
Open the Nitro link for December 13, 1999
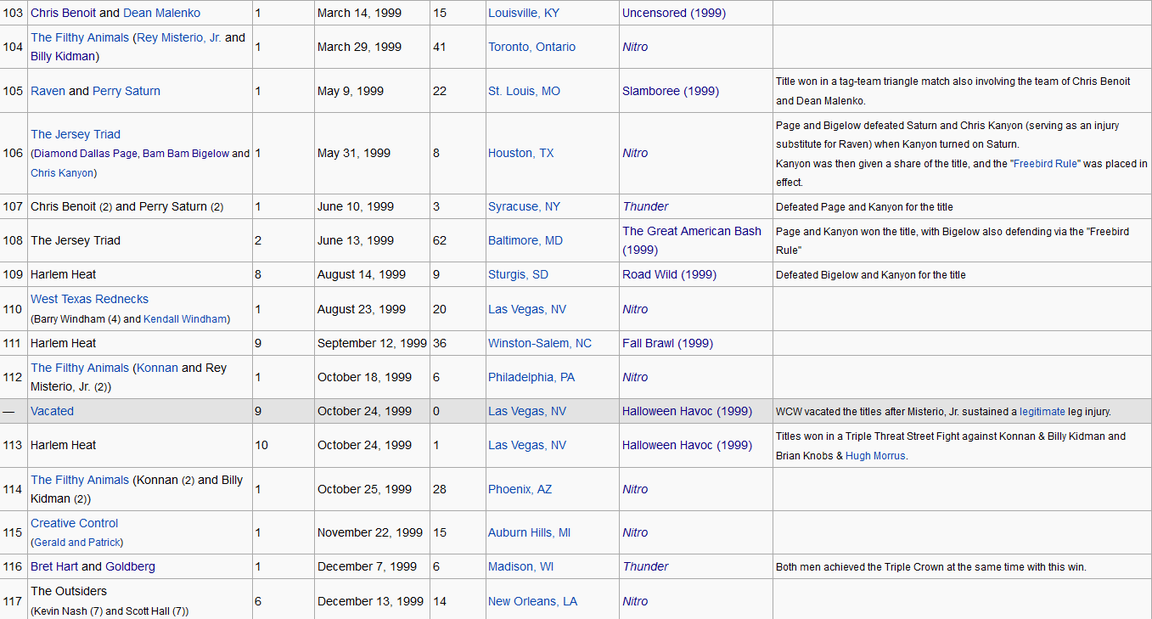(x=635, y=601)
